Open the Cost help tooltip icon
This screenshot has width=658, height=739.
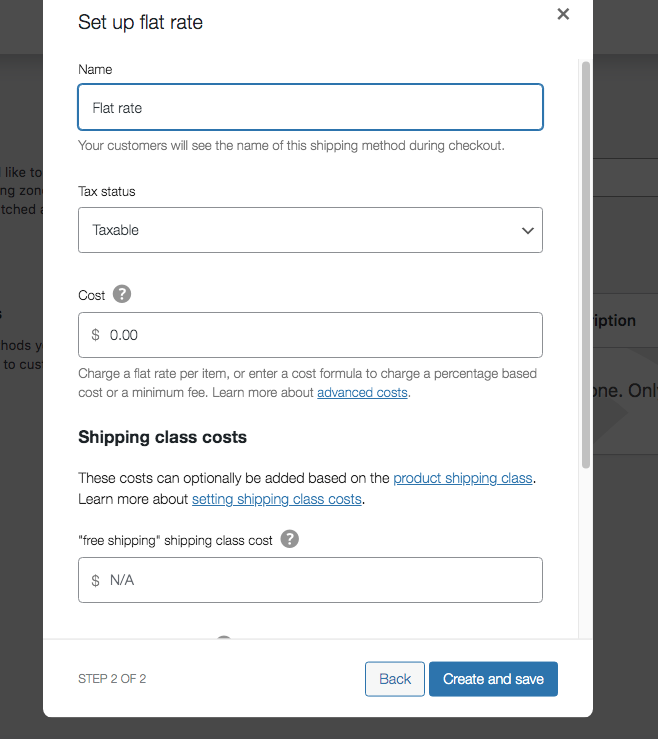[122, 294]
